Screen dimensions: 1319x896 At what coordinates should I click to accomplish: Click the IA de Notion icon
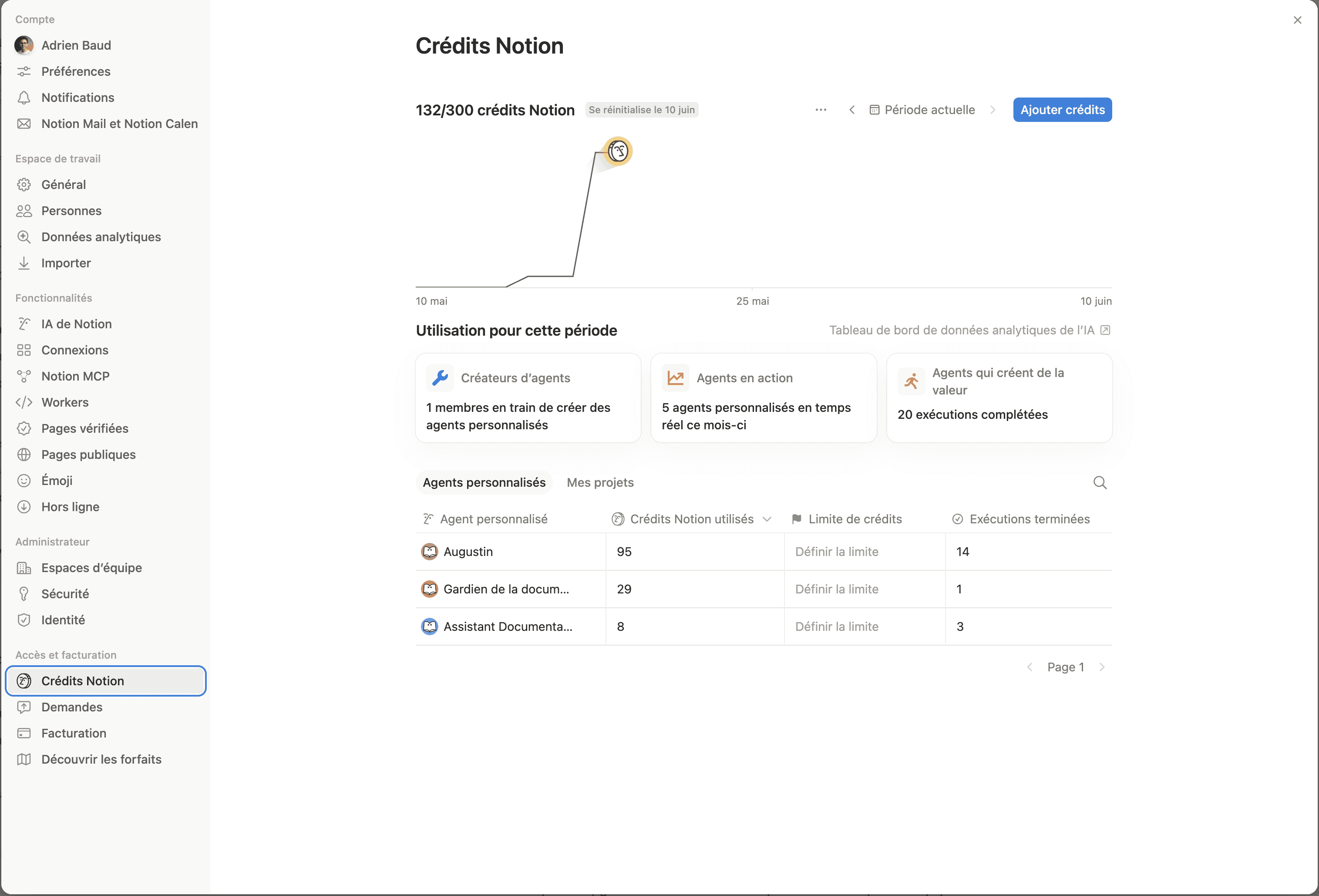coord(24,323)
